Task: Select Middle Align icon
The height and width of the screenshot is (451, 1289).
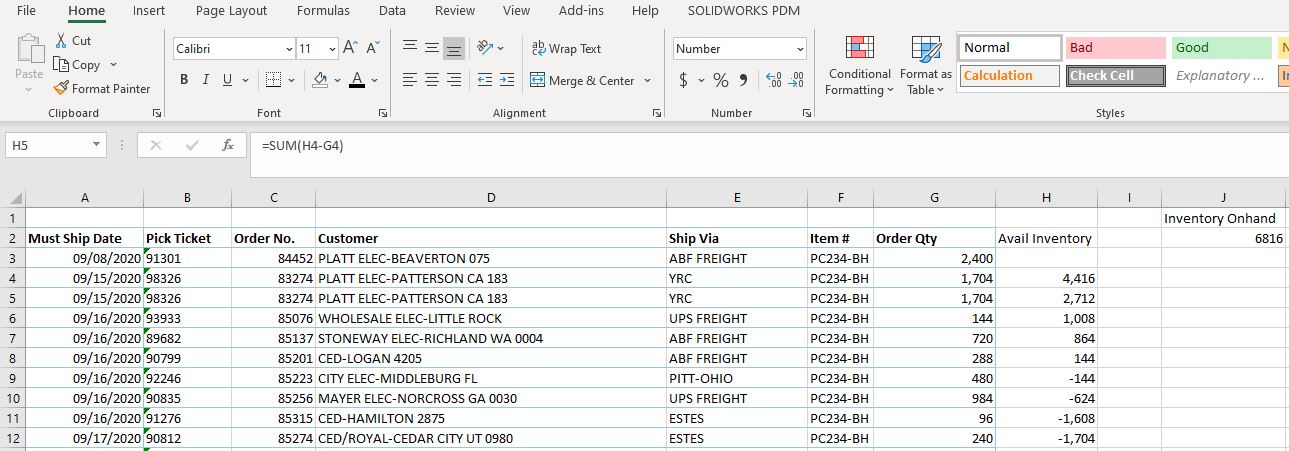Action: click(x=432, y=48)
